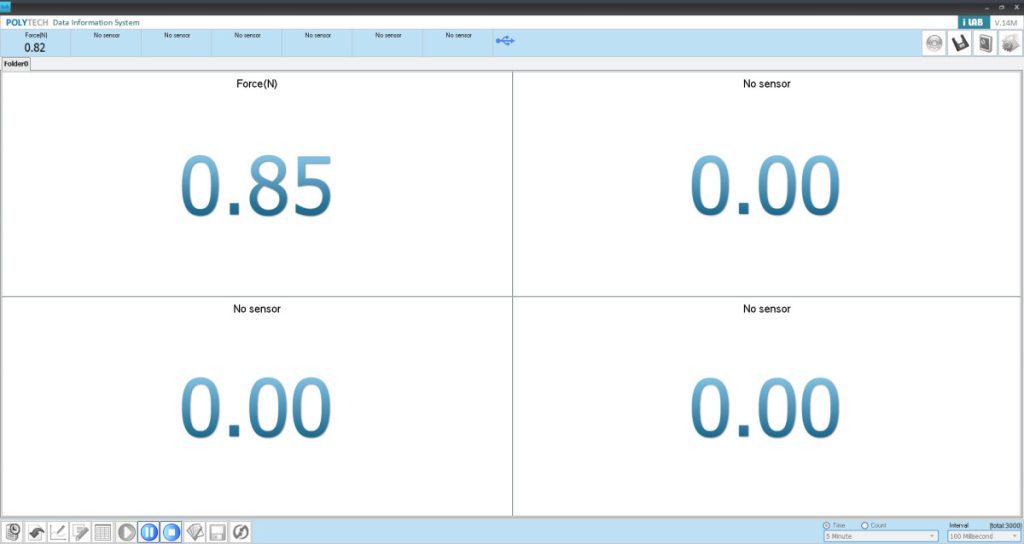Select the Time radio button
Viewport: 1024px width, 544px height.
(x=827, y=525)
